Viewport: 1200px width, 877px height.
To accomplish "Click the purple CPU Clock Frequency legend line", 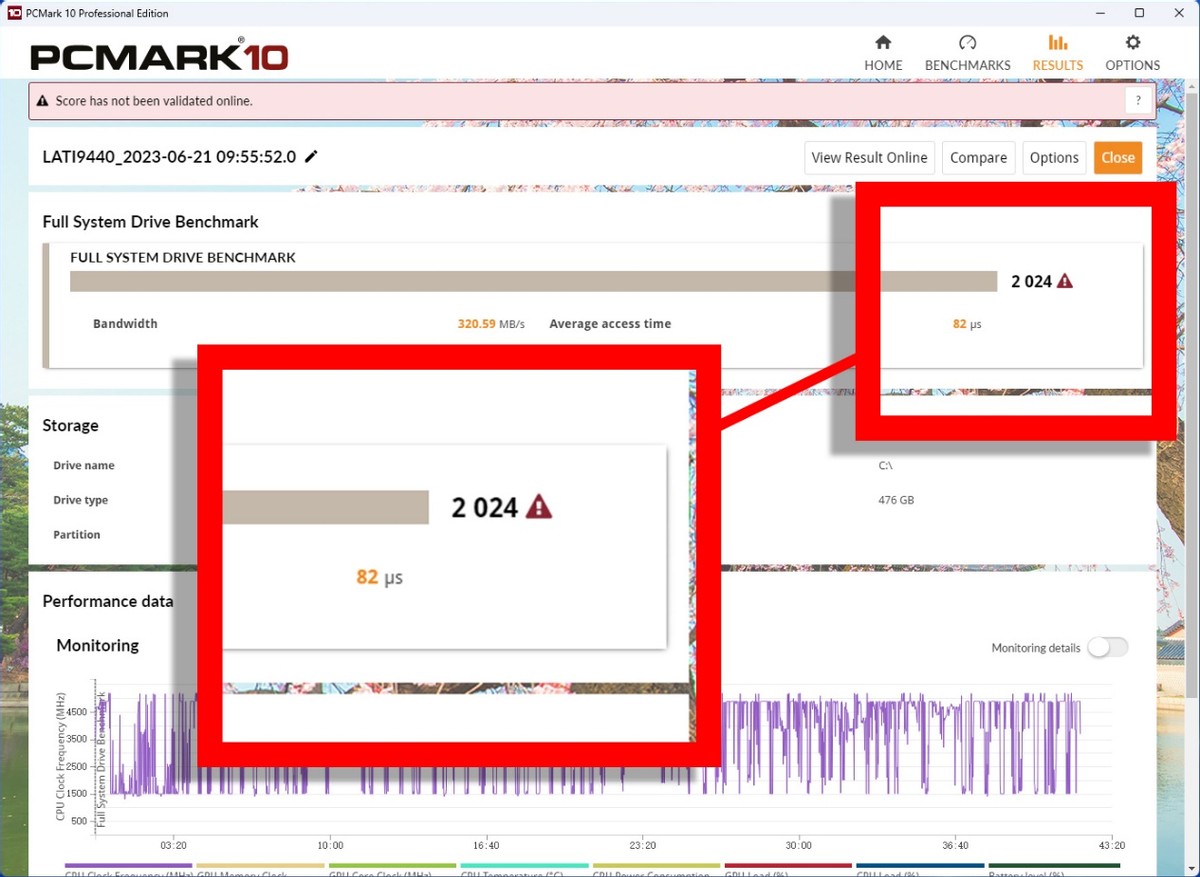I will tap(128, 865).
